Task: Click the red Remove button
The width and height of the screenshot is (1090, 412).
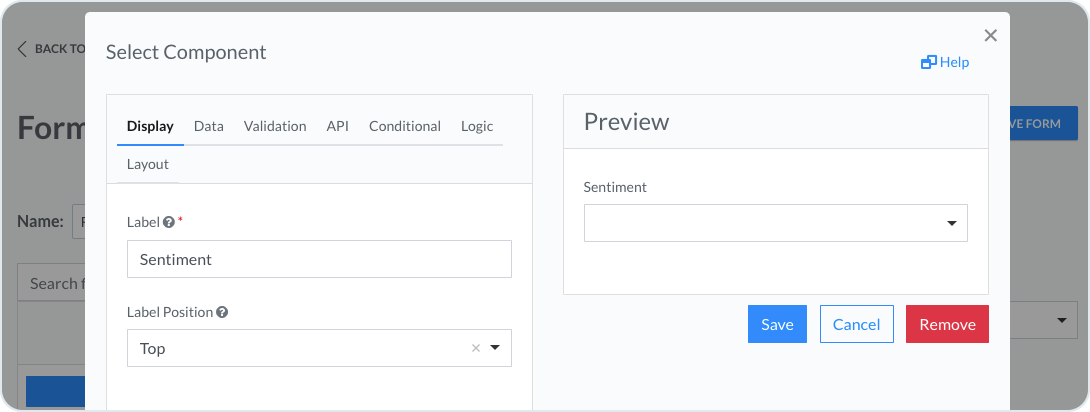Action: (947, 324)
